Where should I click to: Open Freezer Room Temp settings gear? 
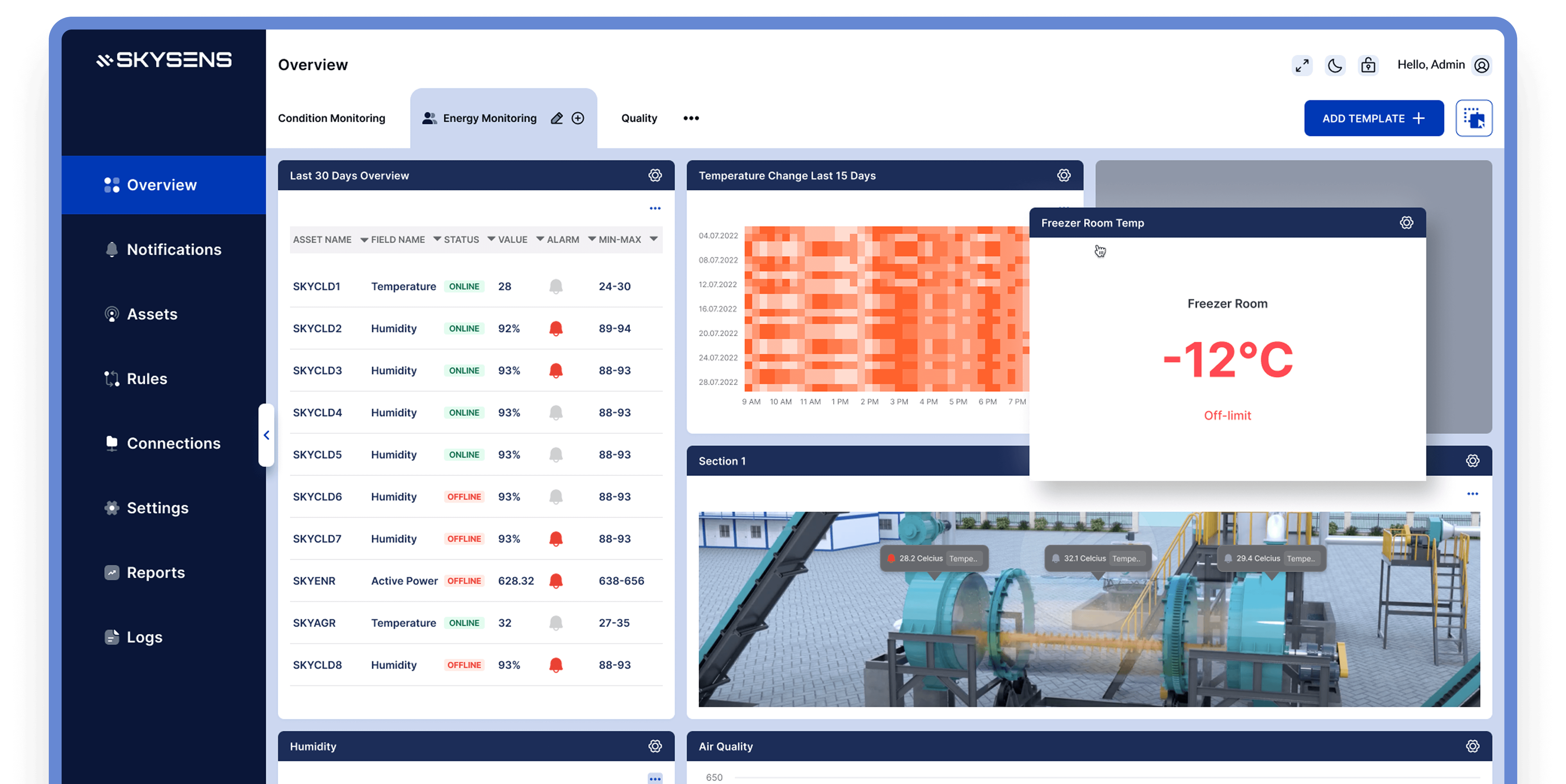1406,222
